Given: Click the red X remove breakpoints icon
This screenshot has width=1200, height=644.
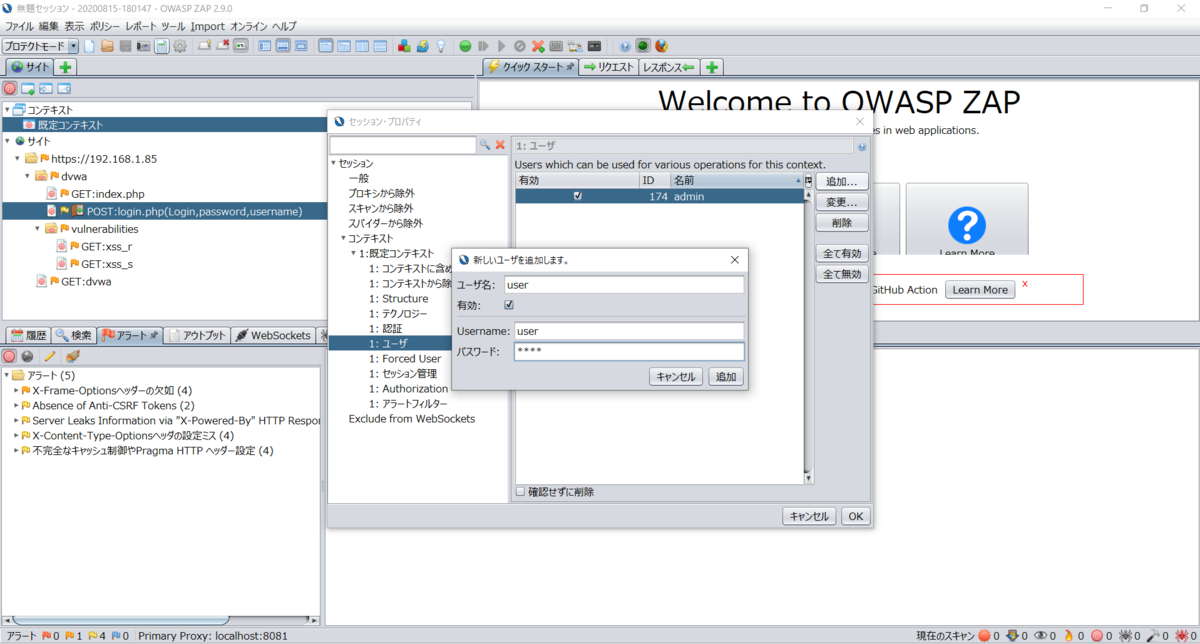Looking at the screenshot, I should point(538,46).
